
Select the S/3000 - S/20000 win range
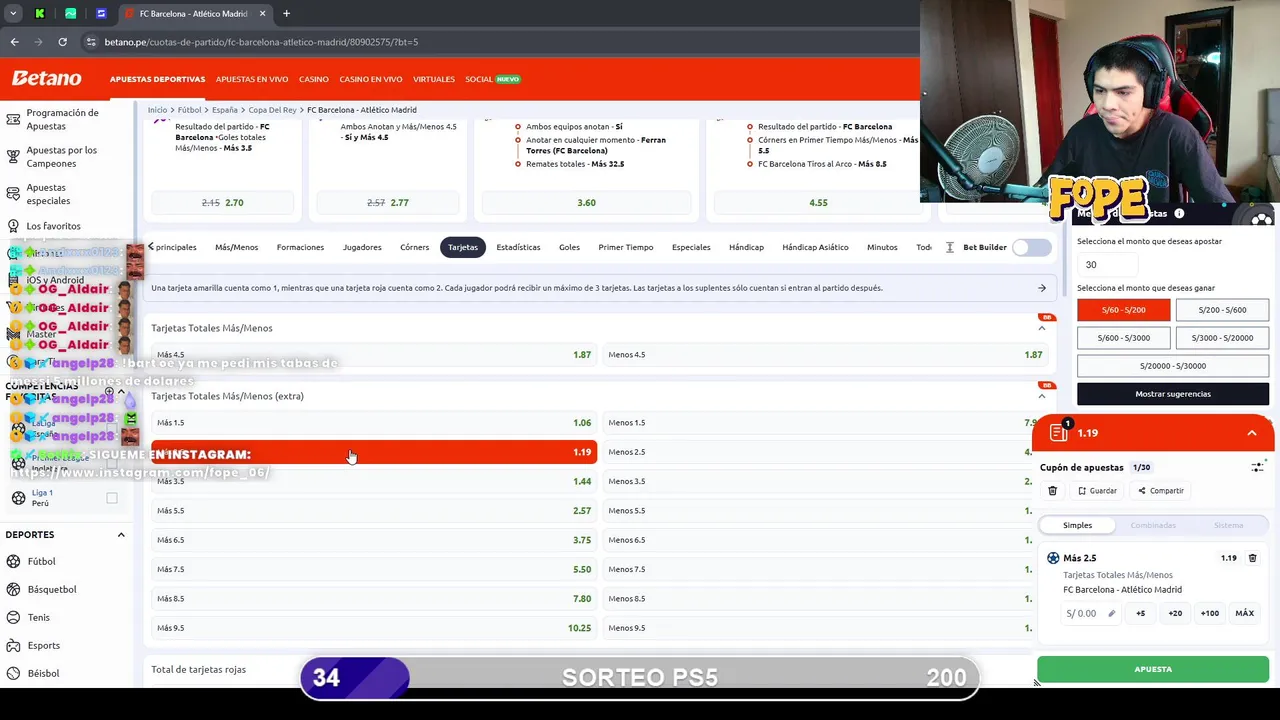coord(1222,338)
